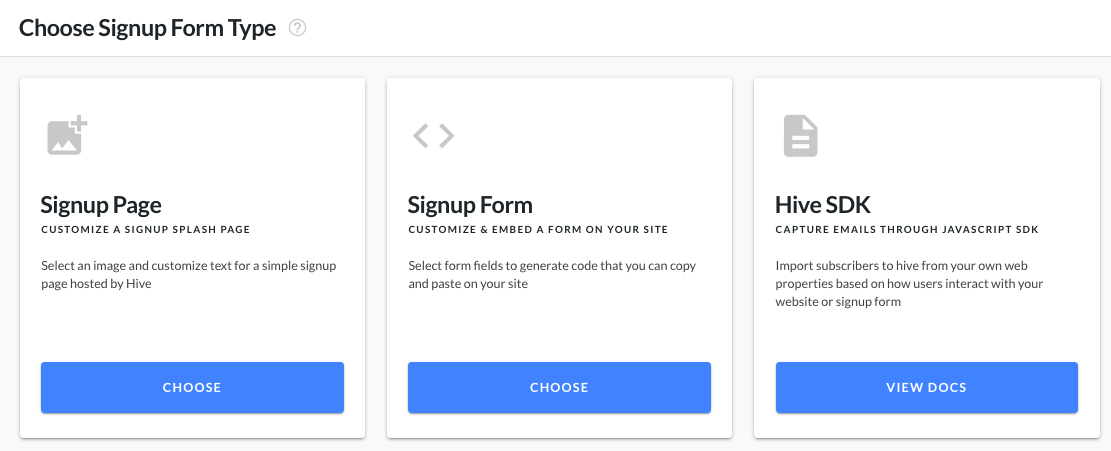Click the 'Select an image and customize text' description

188,275
